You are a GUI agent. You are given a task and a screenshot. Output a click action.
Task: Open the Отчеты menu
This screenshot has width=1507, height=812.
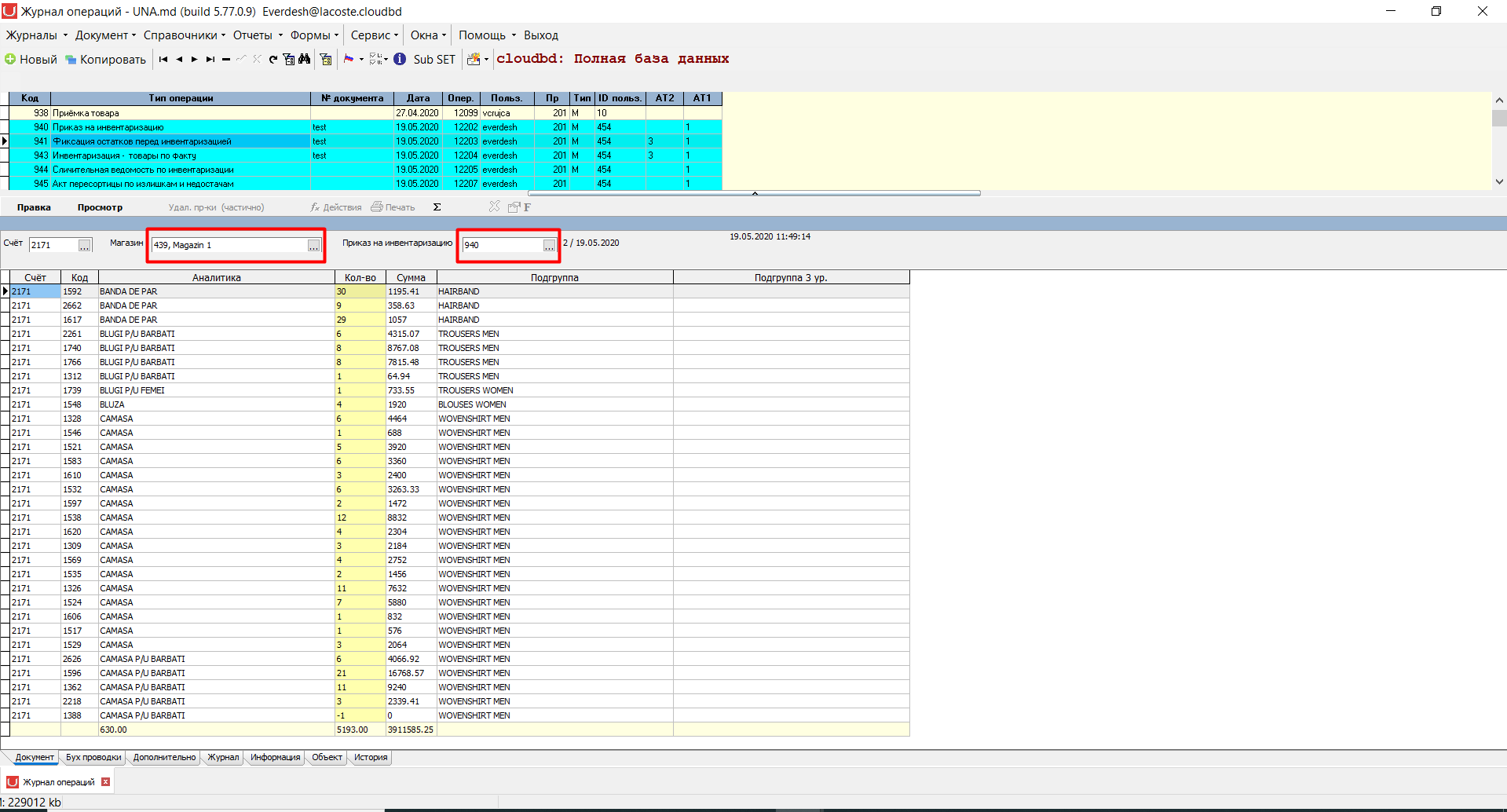pos(257,35)
